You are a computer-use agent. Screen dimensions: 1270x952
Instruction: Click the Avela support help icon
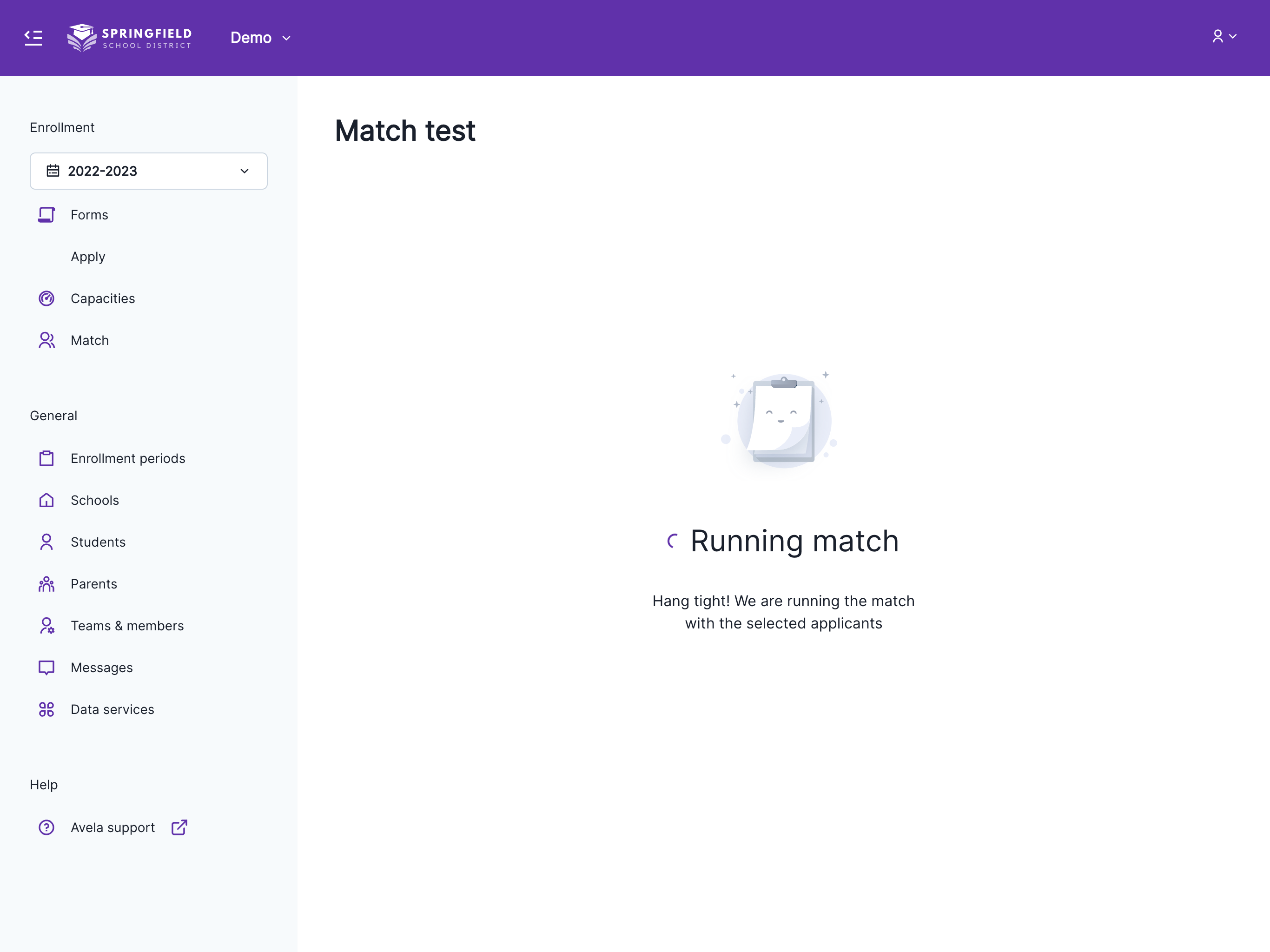click(x=46, y=827)
